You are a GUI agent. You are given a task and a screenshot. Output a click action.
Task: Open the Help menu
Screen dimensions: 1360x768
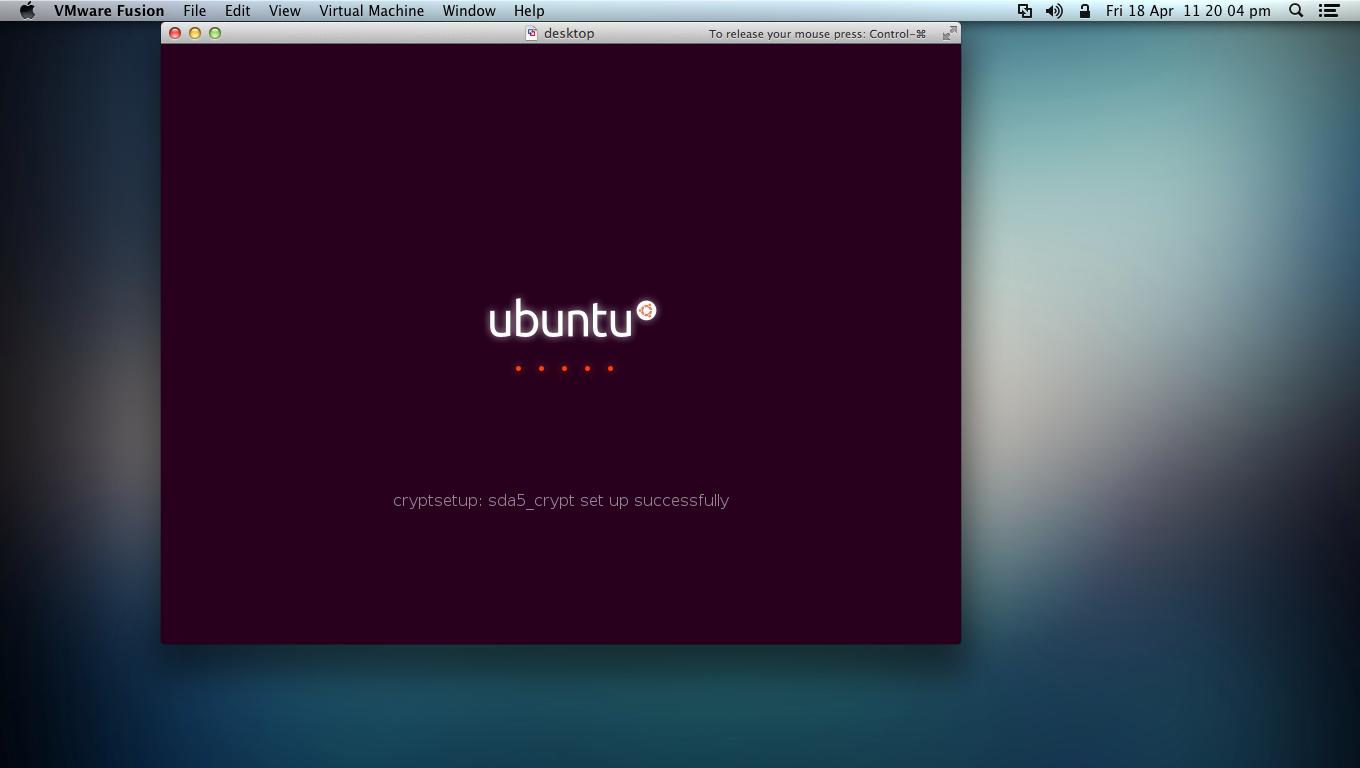point(529,11)
